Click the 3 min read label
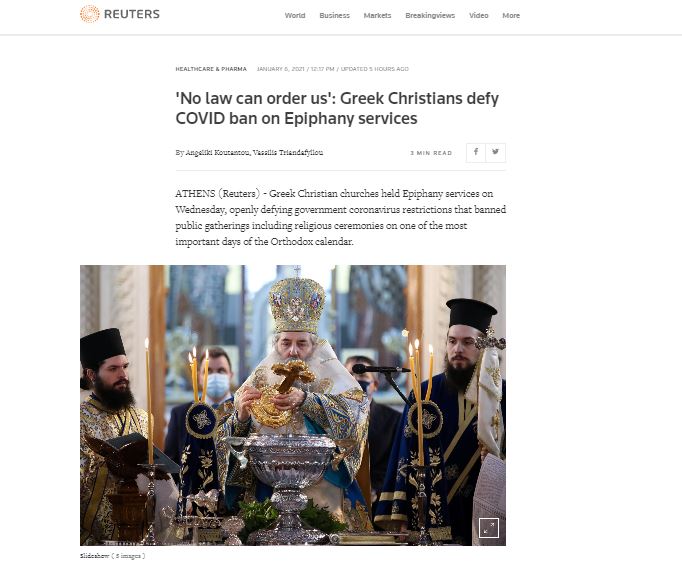682x573 pixels. (431, 153)
